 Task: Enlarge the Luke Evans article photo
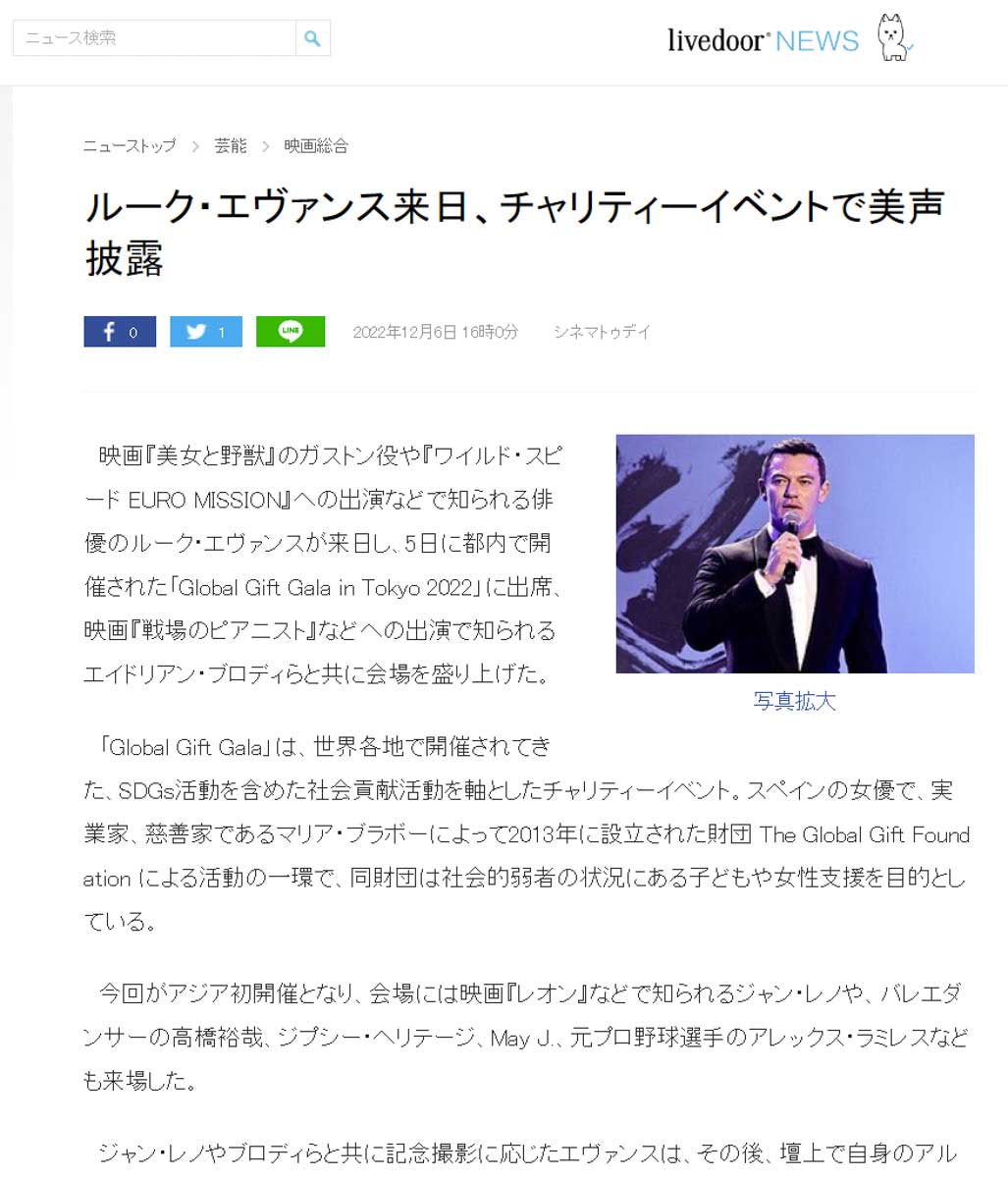coord(795,554)
